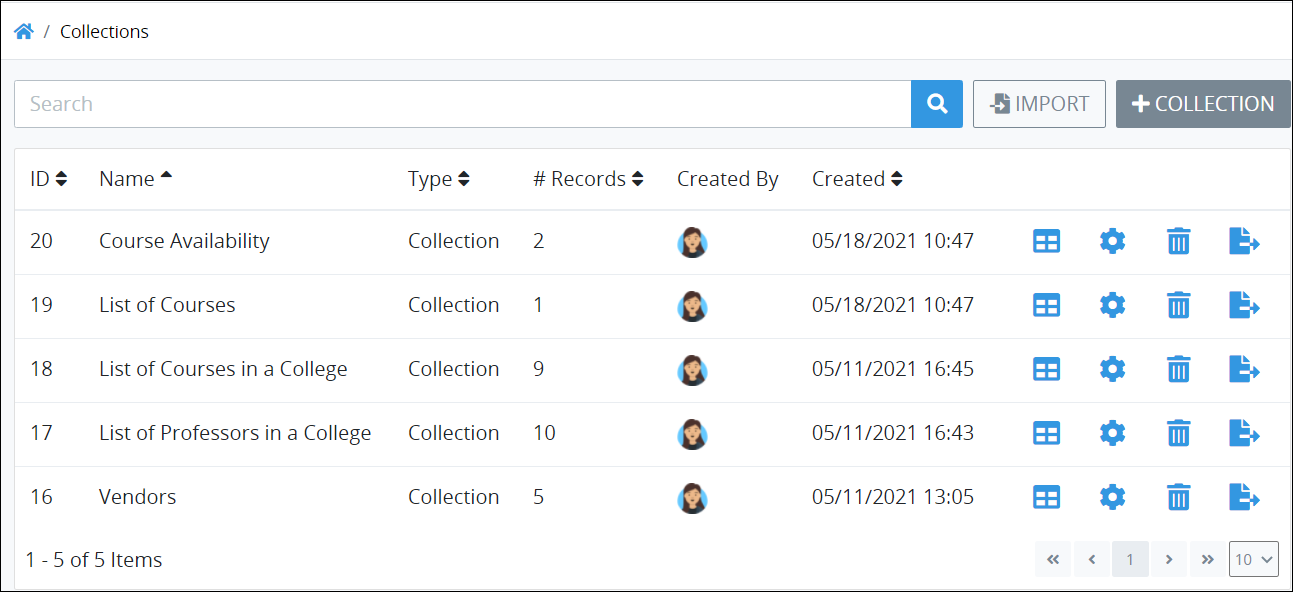Open records of Course Availability collection
The width and height of the screenshot is (1293, 592).
tap(1046, 241)
